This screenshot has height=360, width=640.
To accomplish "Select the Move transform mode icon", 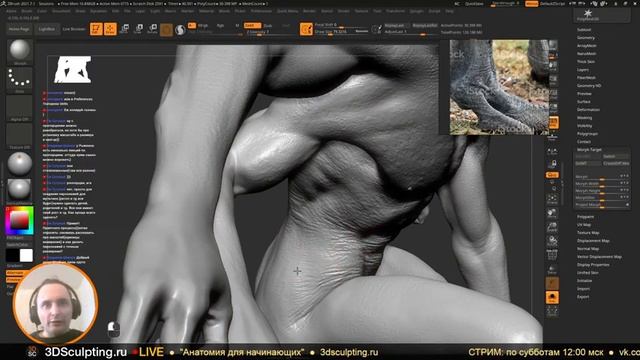I will [124, 29].
